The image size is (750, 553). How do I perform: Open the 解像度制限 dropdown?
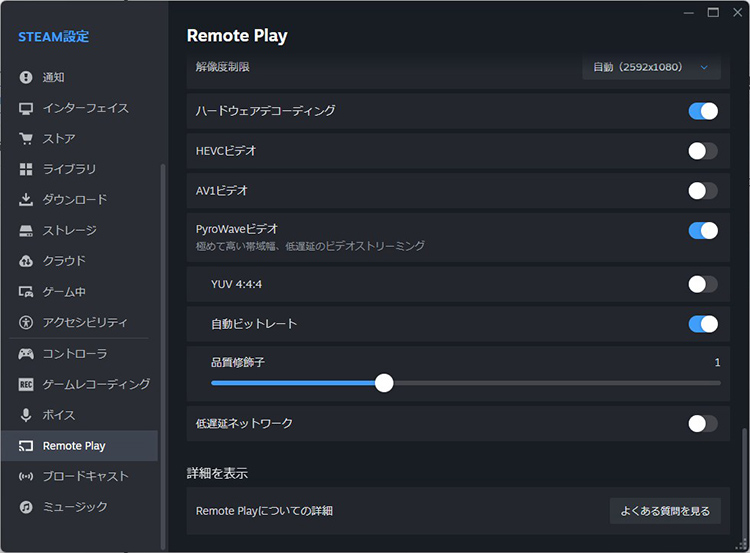point(651,67)
